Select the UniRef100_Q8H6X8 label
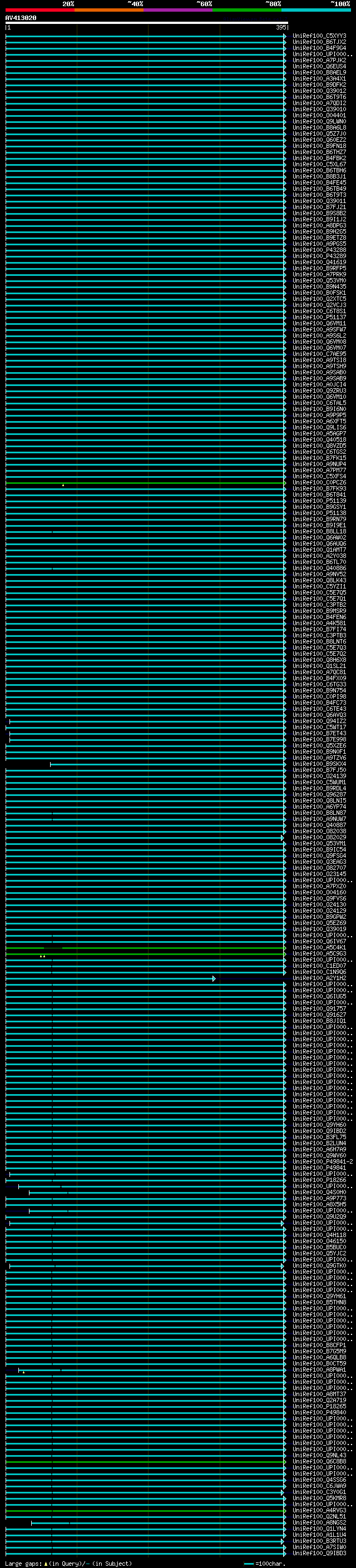Image resolution: width=356 pixels, height=1568 pixels. (x=319, y=660)
